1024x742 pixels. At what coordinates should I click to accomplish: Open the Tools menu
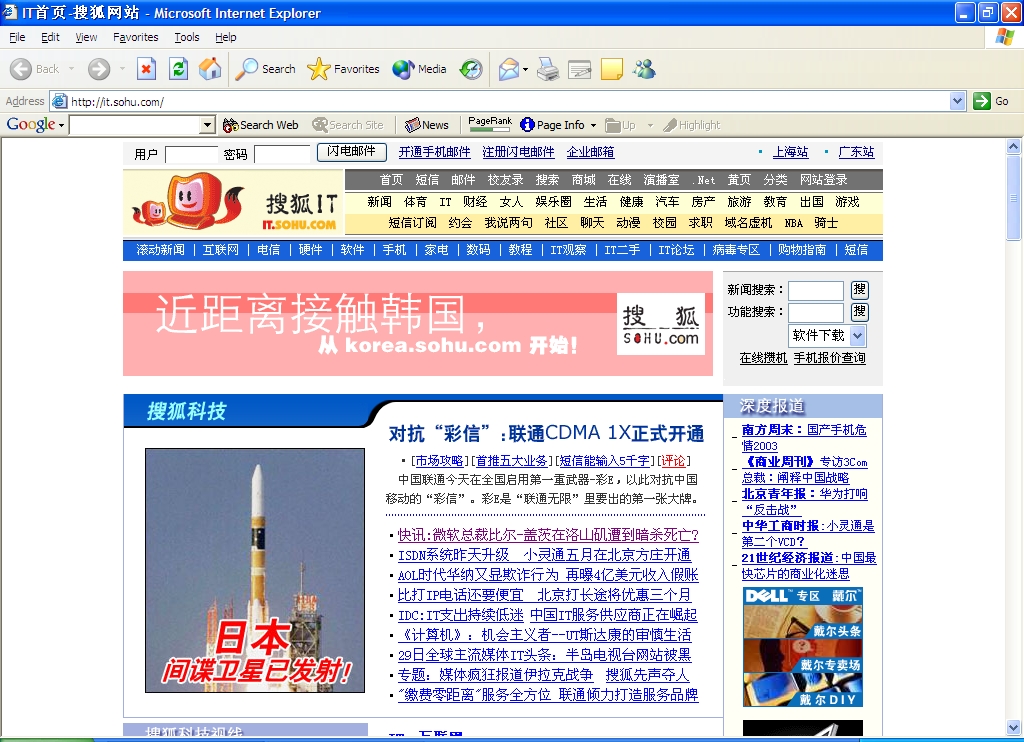pyautogui.click(x=187, y=37)
